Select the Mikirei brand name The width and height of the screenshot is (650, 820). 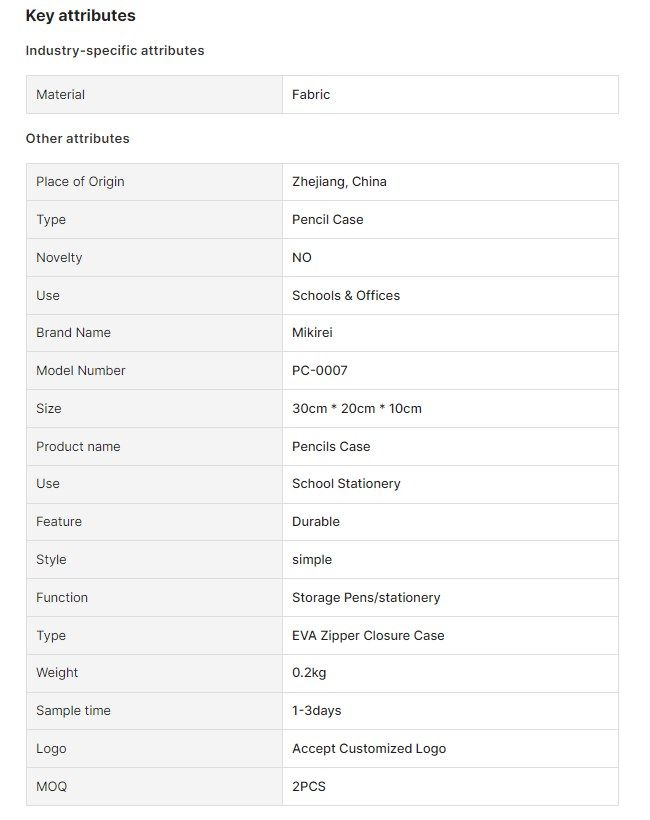click(312, 333)
